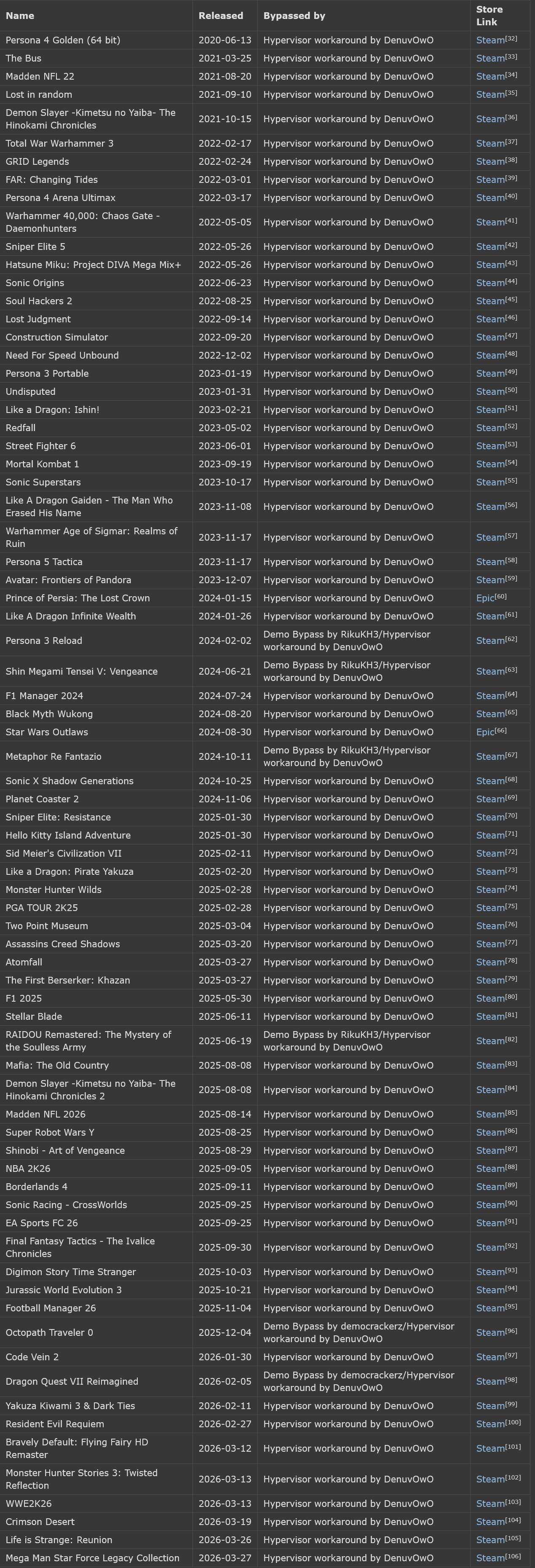Open the Steam link for The Bus
This screenshot has height=1568, width=535.
pyautogui.click(x=490, y=59)
